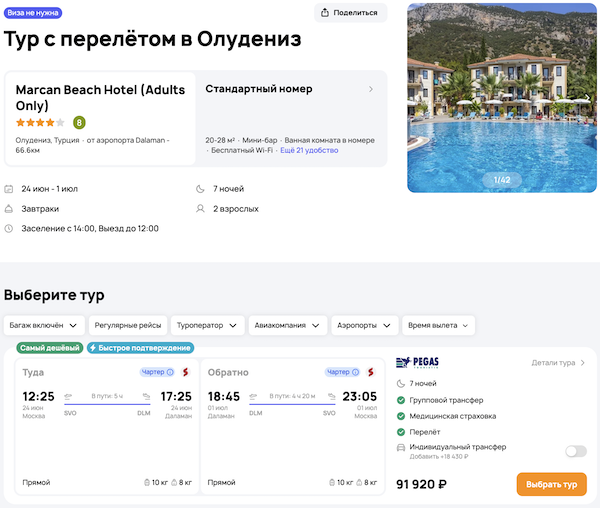This screenshot has height=508, width=600.
Task: Click the share icon next to Поделиться
Action: pos(327,13)
